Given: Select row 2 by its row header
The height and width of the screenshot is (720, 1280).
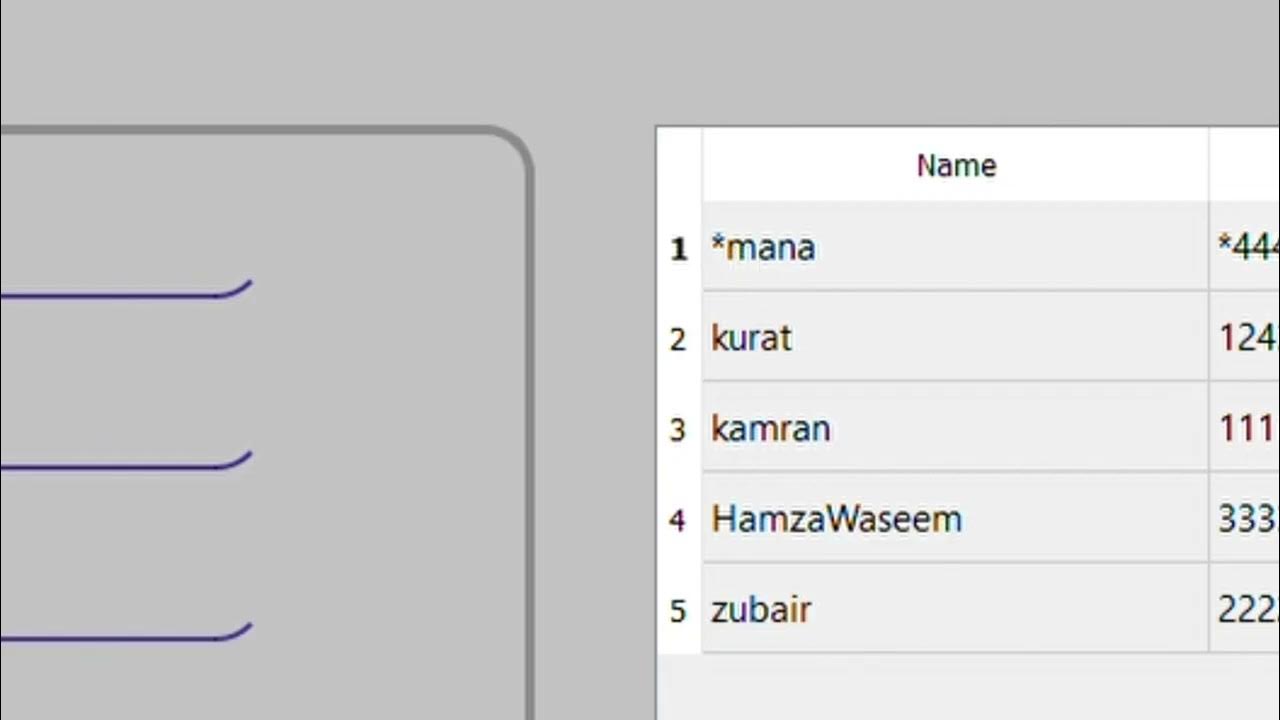Looking at the screenshot, I should (x=679, y=339).
